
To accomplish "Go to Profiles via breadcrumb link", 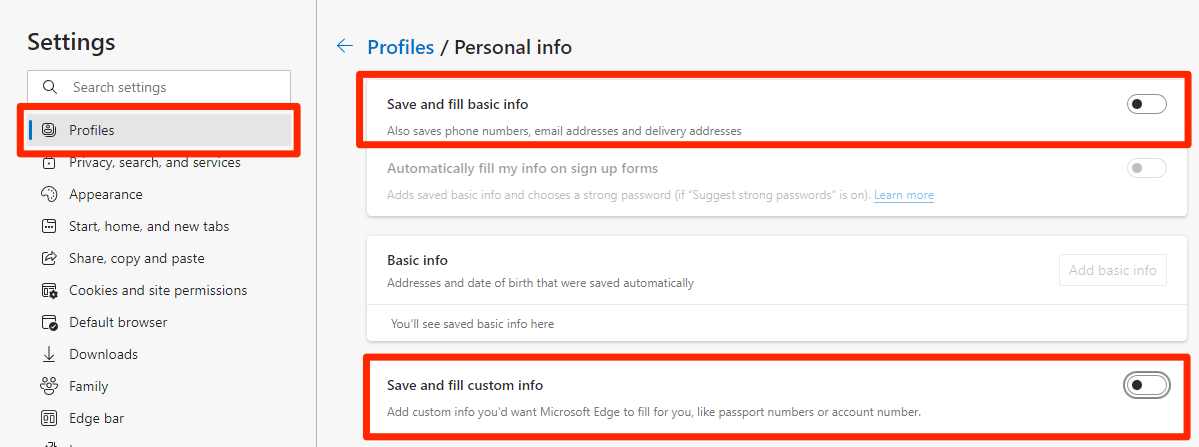I will coord(401,47).
